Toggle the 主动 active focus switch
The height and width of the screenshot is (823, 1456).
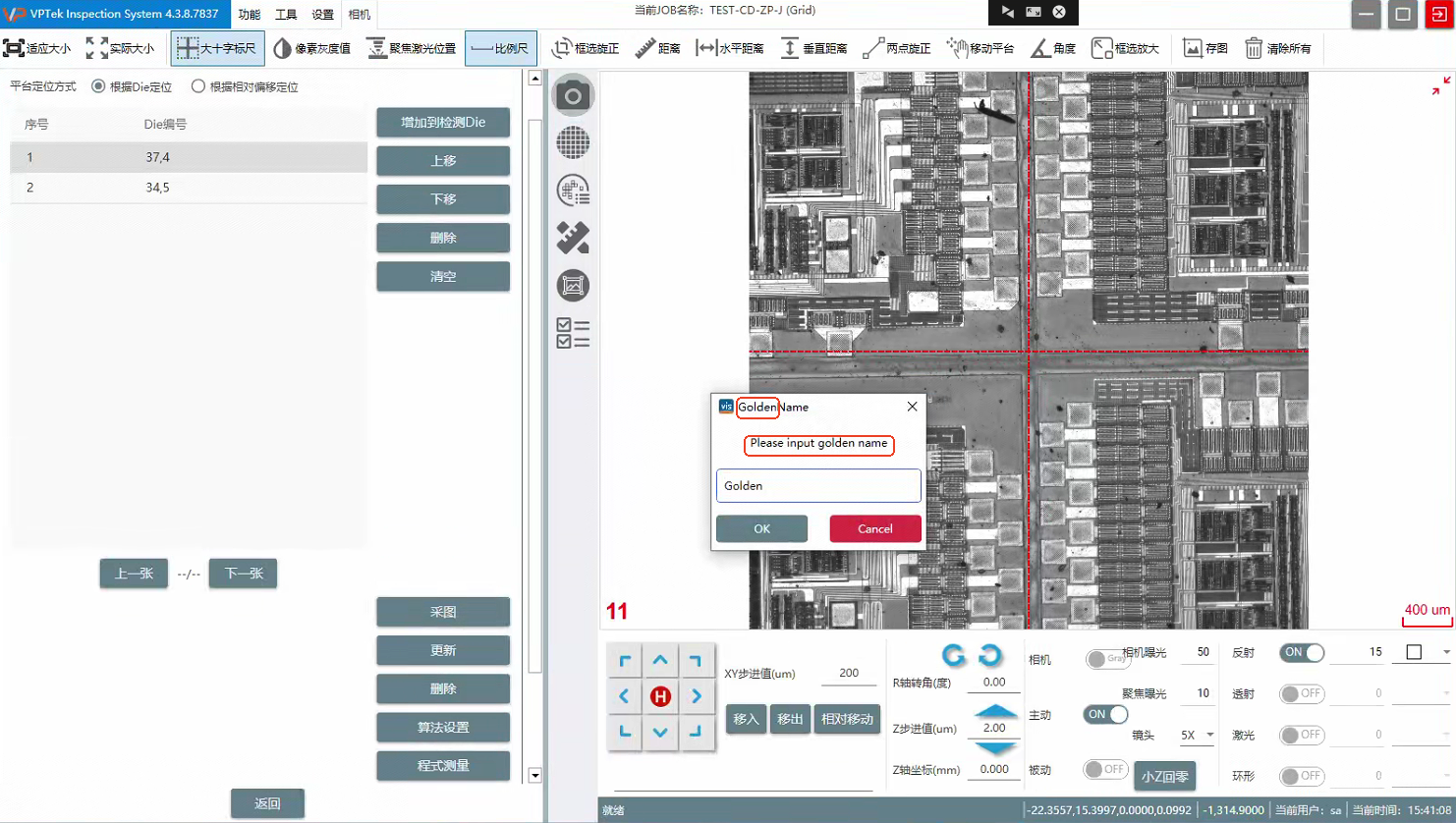(x=1105, y=714)
